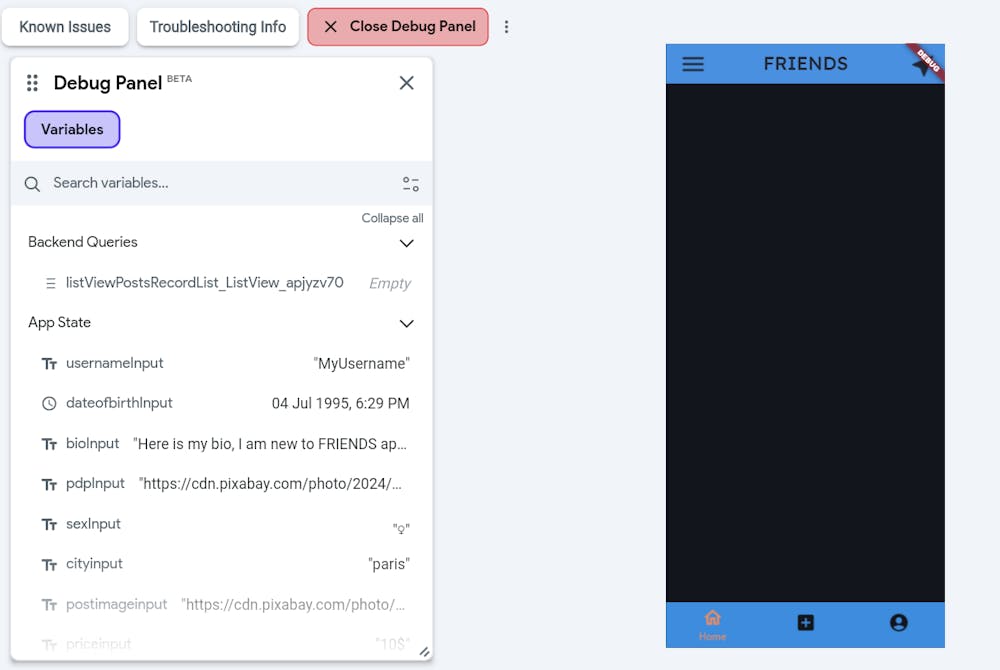Click the search magnifier icon
The width and height of the screenshot is (1000, 670).
tap(32, 184)
